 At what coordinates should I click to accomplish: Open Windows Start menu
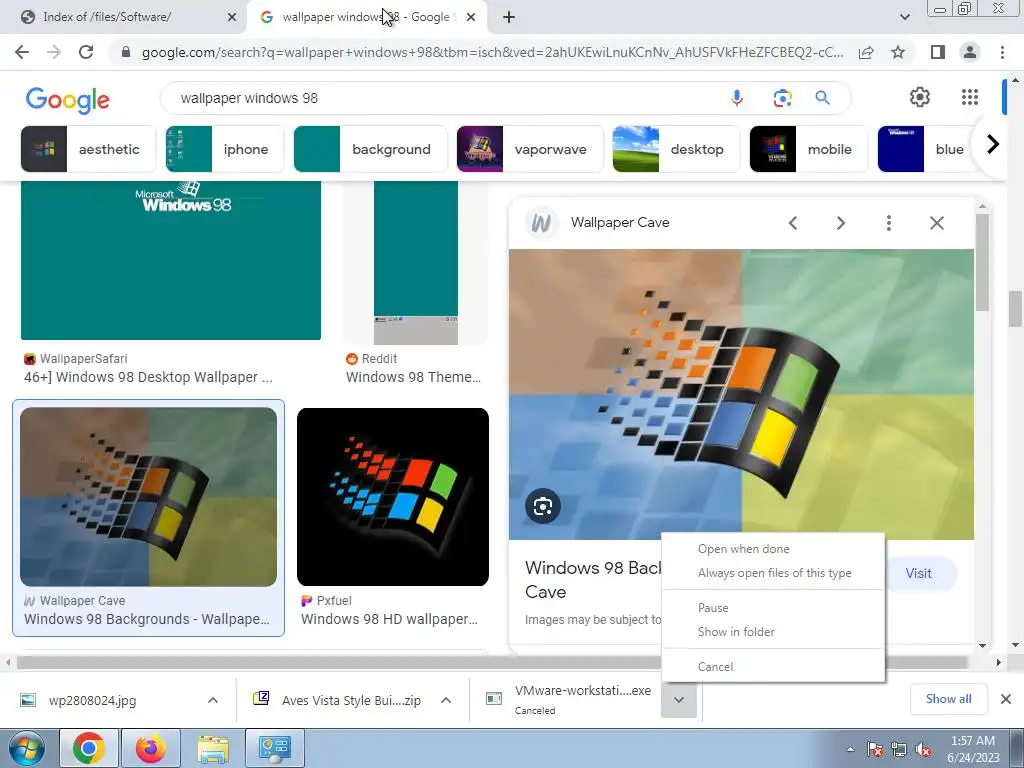[26, 748]
